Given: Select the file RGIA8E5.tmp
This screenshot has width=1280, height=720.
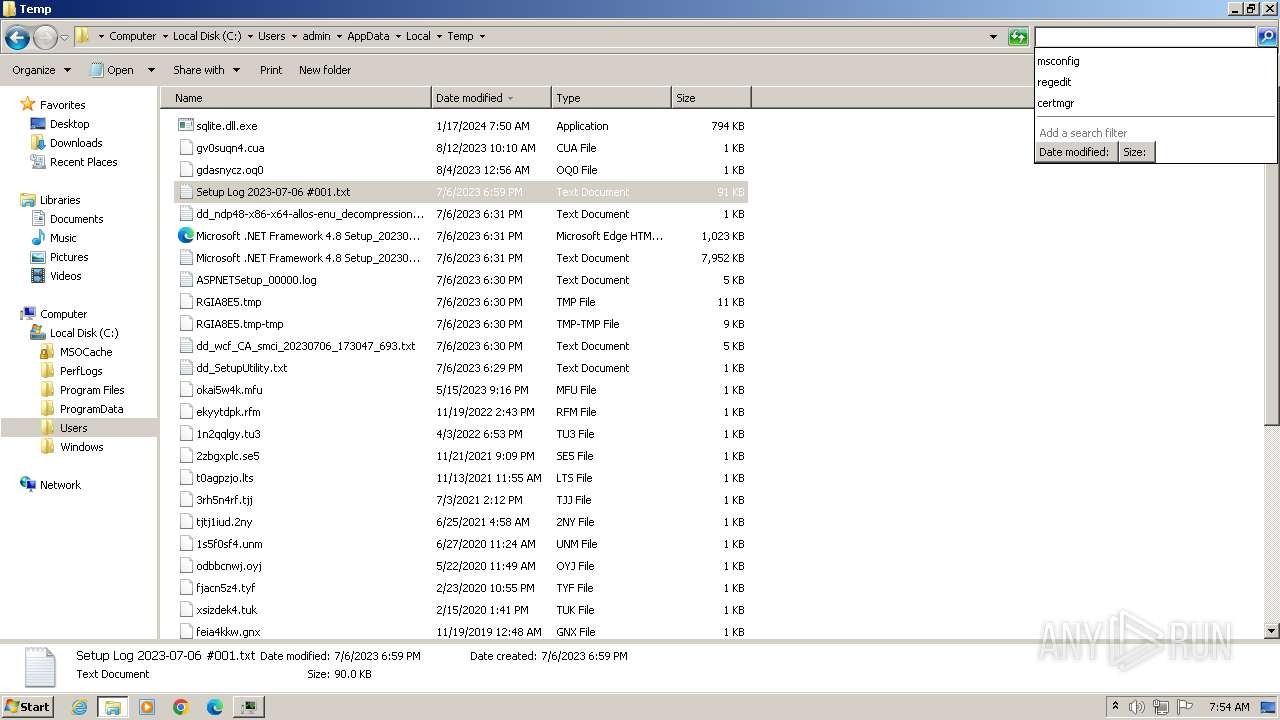Looking at the screenshot, I should click(x=228, y=302).
